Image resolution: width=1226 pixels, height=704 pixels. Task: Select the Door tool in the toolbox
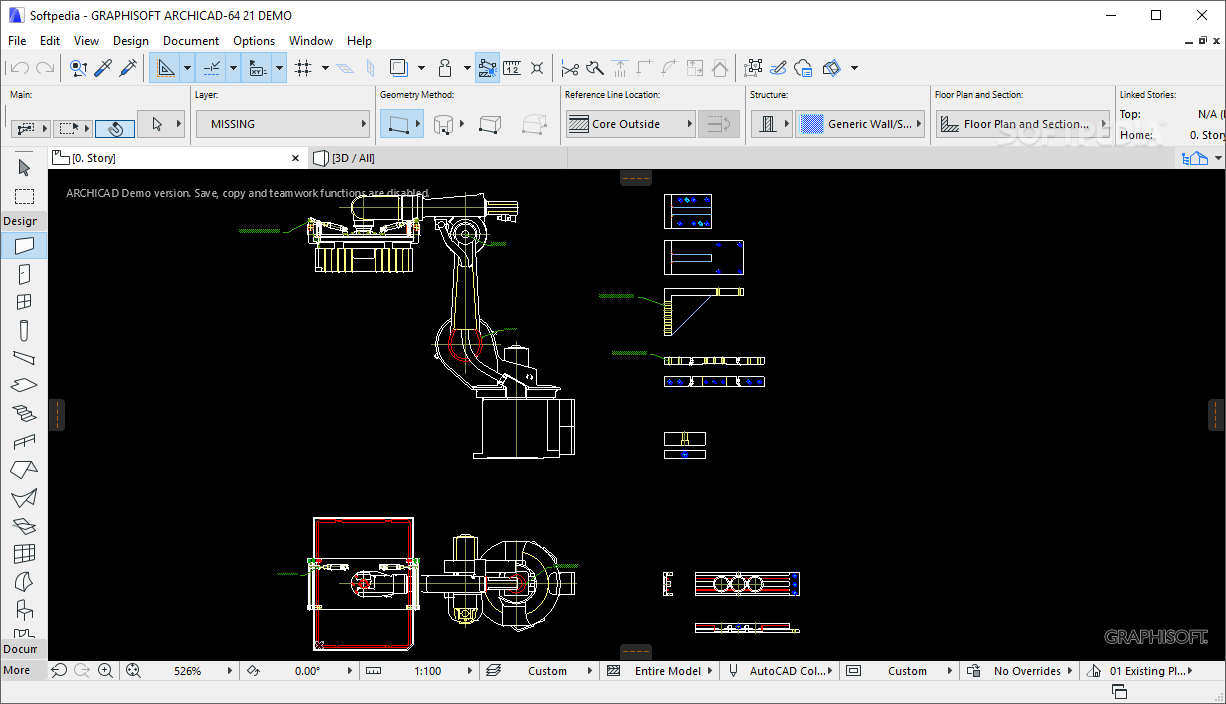coord(25,273)
